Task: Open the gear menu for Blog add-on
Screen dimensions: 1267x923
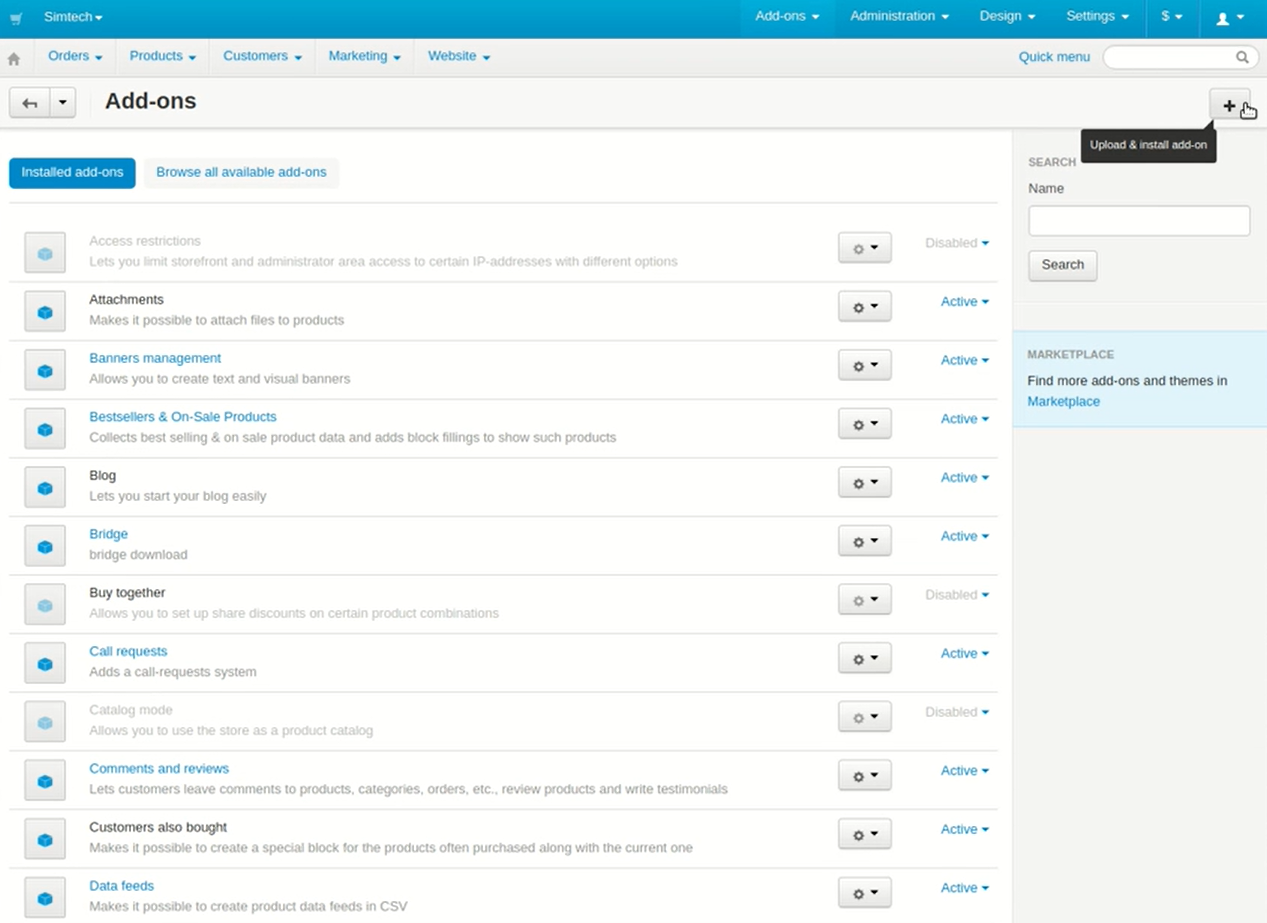Action: (864, 483)
